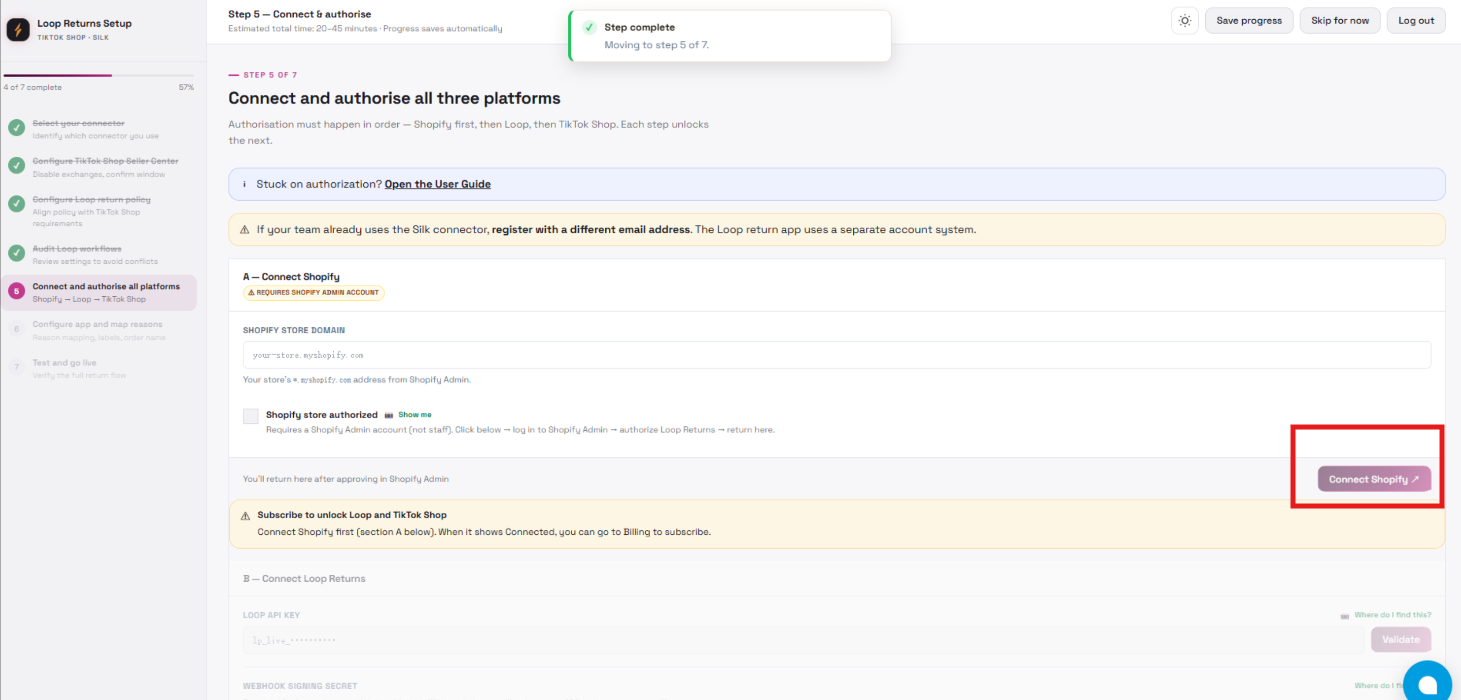The image size is (1461, 700).
Task: Focus the Shopify store domain input field
Action: [x=837, y=355]
